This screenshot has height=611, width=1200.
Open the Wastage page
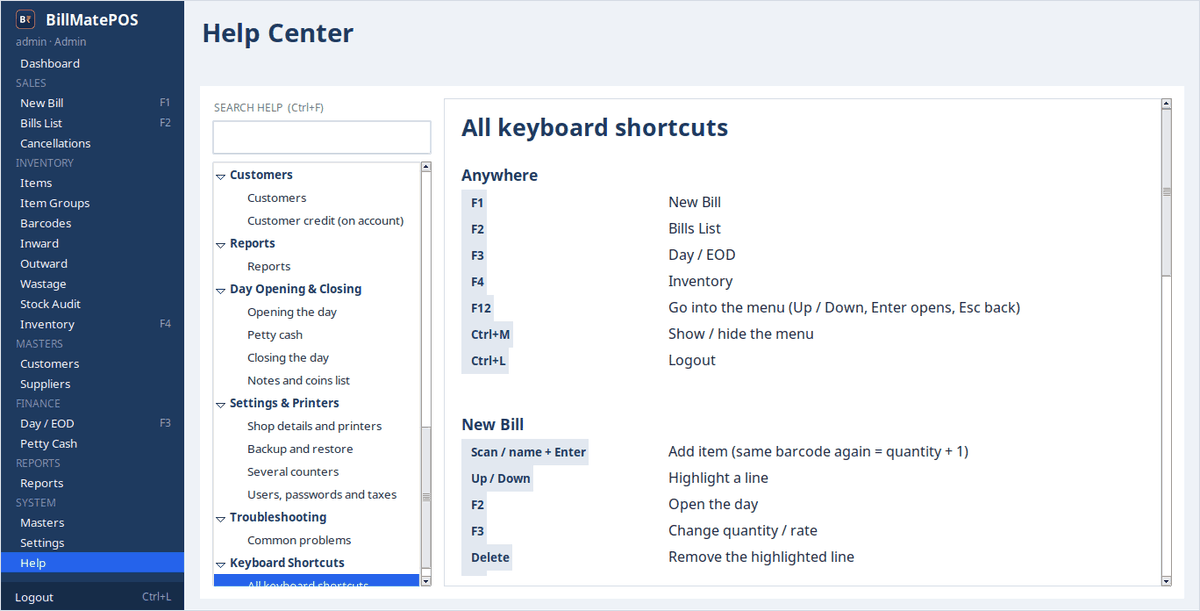[92, 284]
